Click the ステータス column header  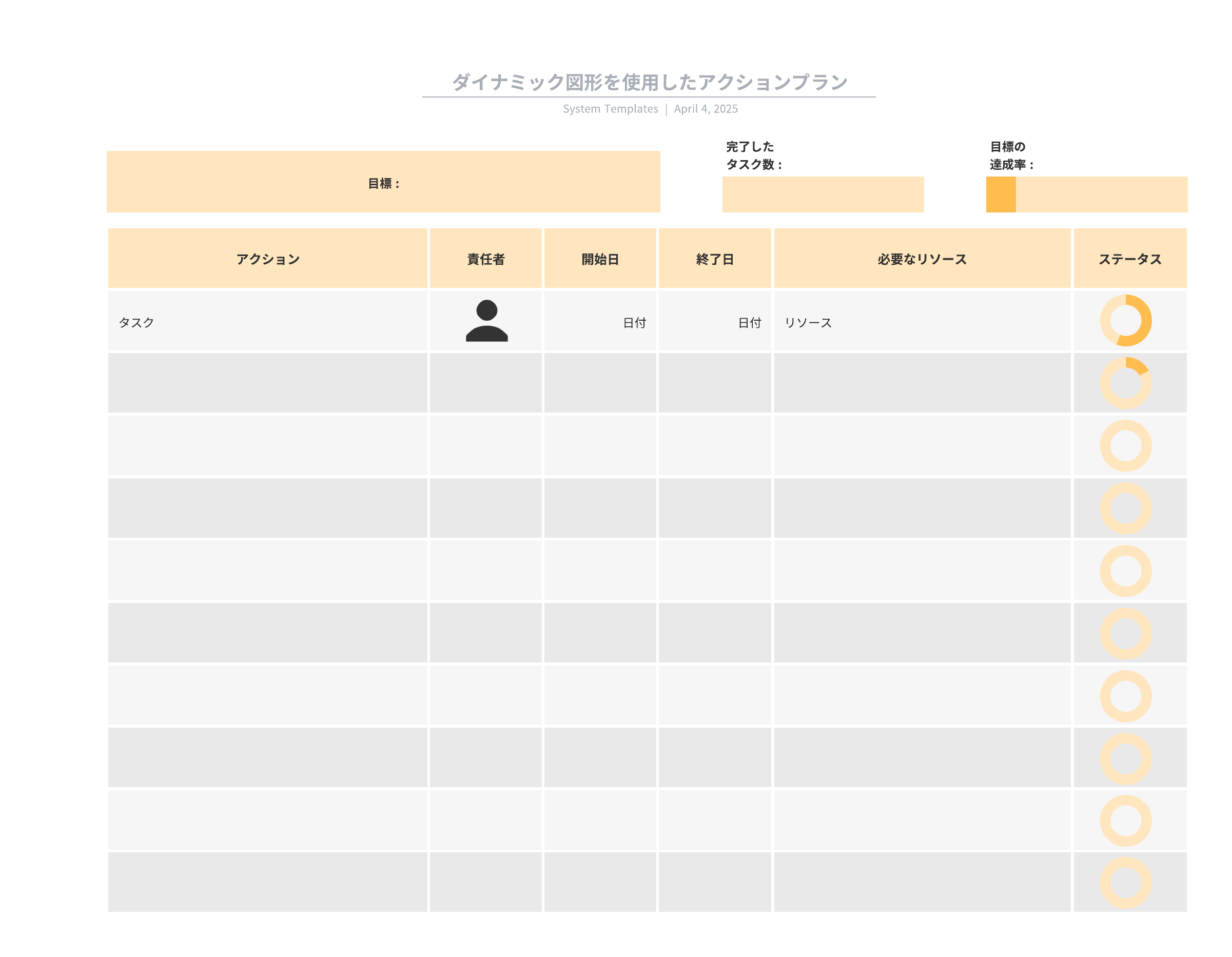coord(1129,259)
